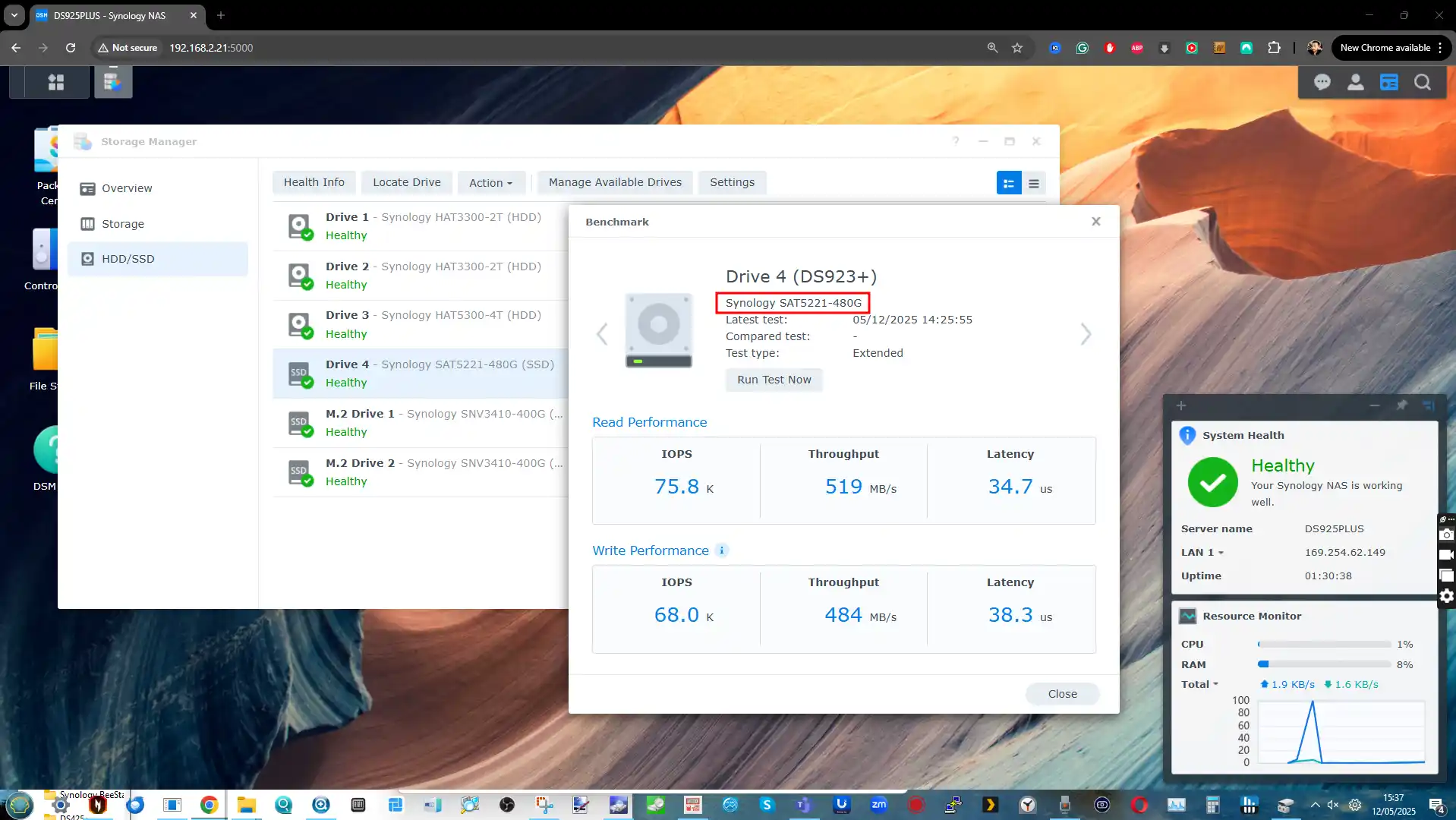Click the Not secure site indicator

[127, 48]
